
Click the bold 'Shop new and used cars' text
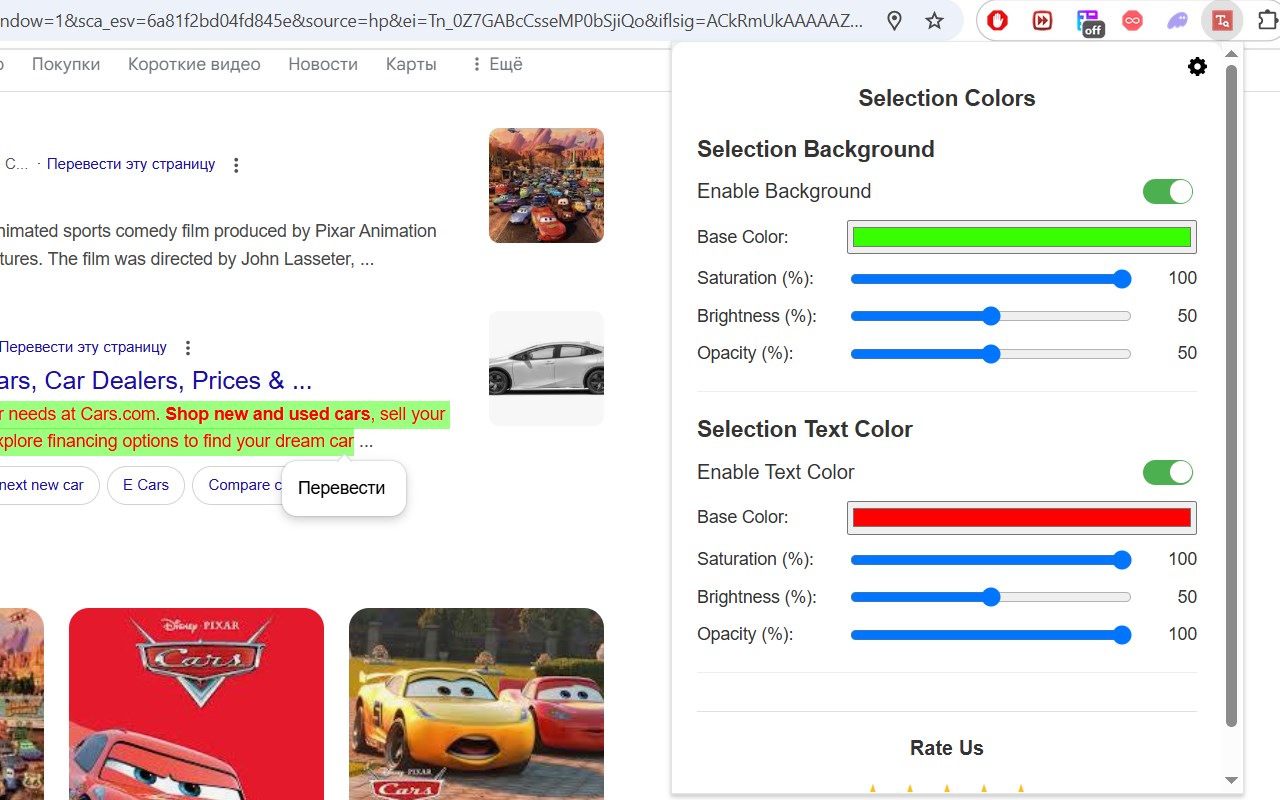pos(268,414)
